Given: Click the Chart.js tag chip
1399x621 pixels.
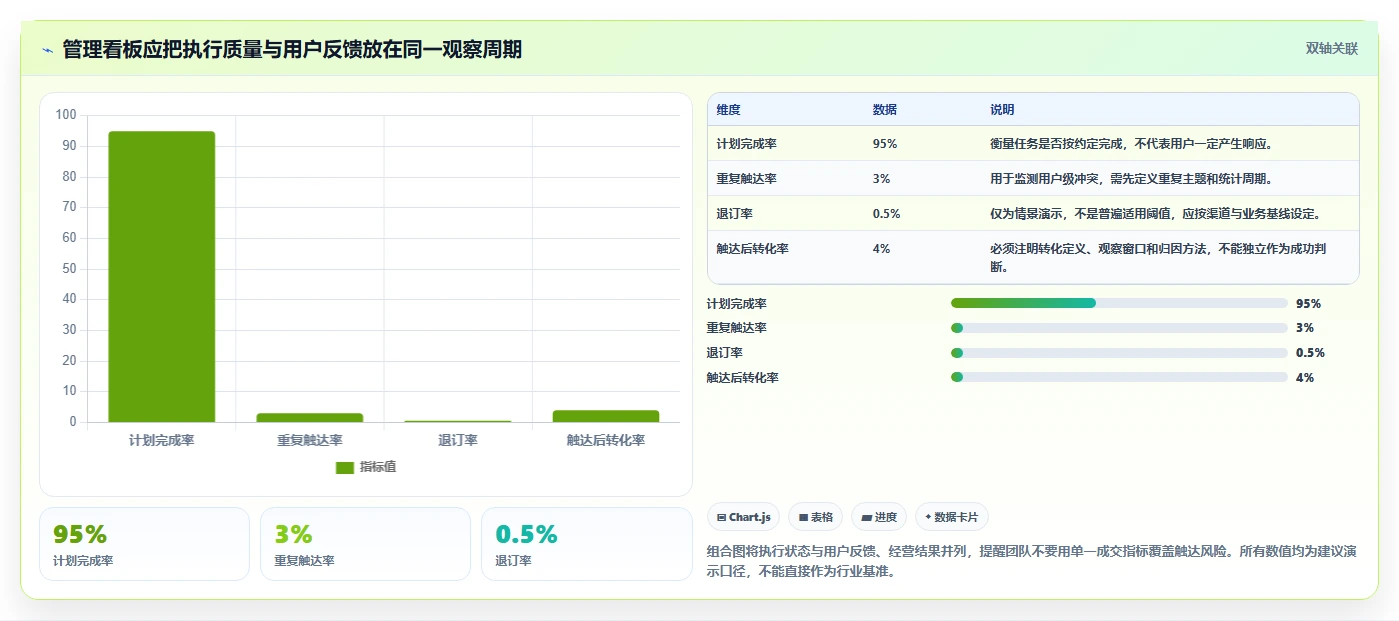Looking at the screenshot, I should [743, 517].
